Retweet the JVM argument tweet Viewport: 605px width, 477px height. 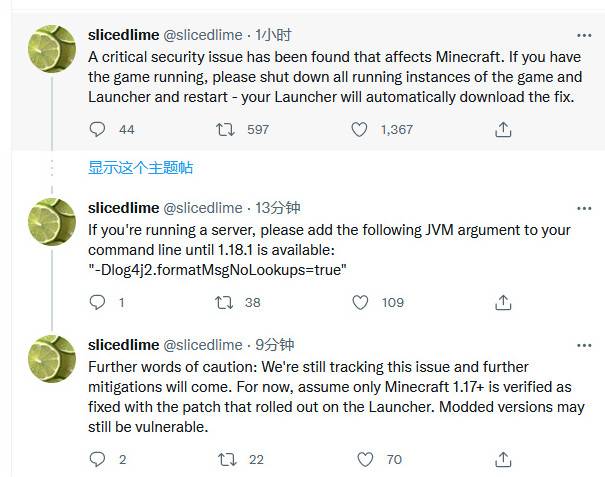226,302
